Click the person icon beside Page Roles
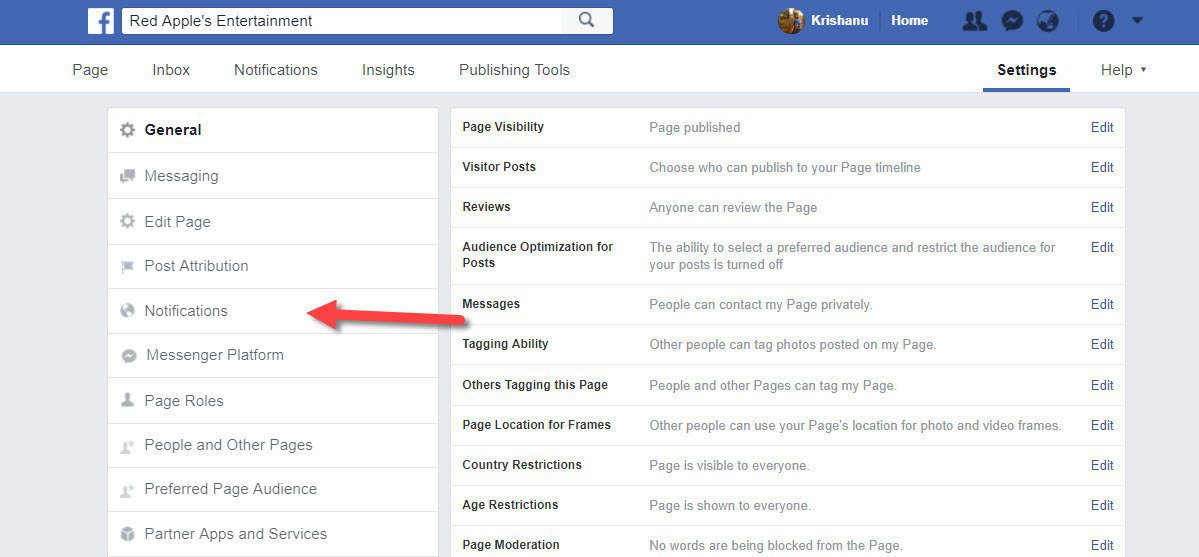This screenshot has height=557, width=1199. [127, 400]
